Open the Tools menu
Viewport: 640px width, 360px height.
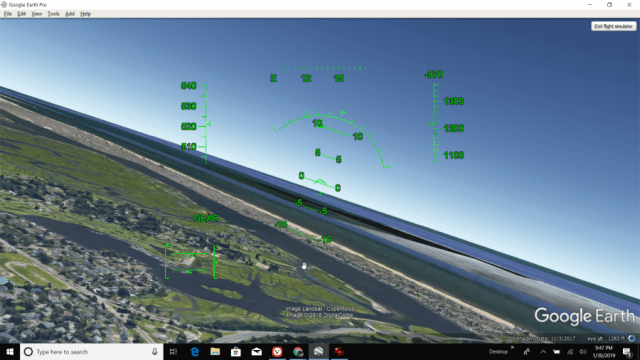53,14
